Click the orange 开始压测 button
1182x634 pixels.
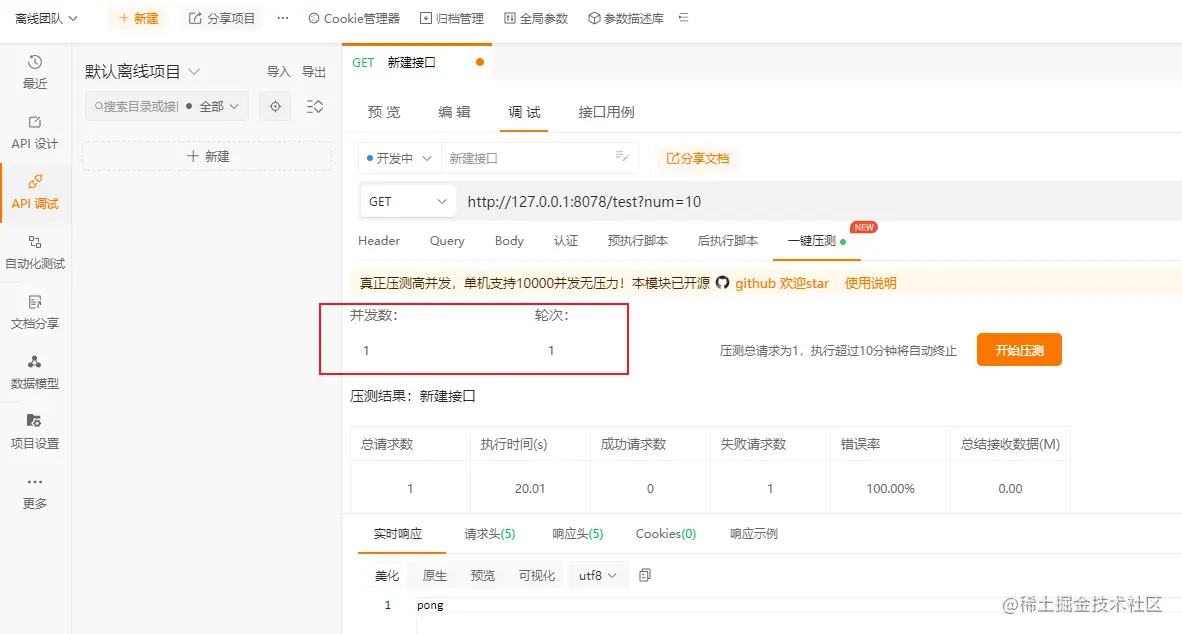pyautogui.click(x=1019, y=349)
